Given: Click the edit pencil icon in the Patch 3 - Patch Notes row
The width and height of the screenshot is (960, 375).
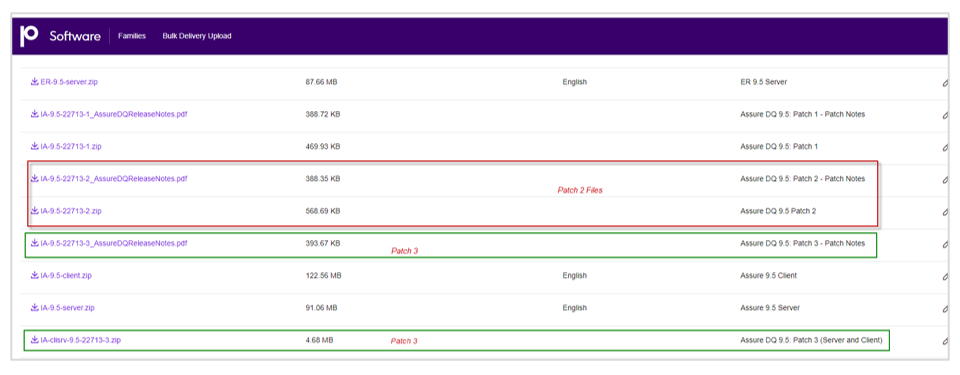Looking at the screenshot, I should (945, 244).
